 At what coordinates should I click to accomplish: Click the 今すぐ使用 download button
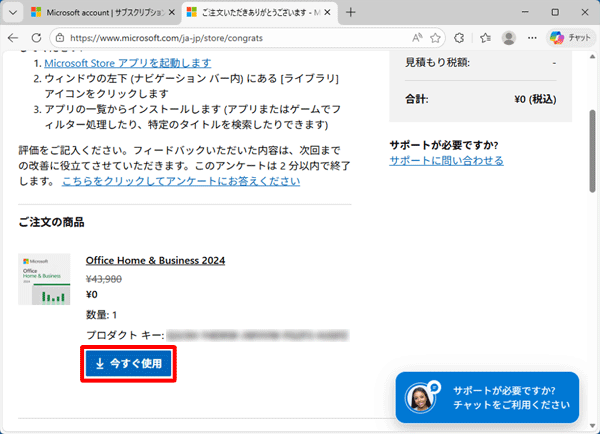pyautogui.click(x=128, y=363)
